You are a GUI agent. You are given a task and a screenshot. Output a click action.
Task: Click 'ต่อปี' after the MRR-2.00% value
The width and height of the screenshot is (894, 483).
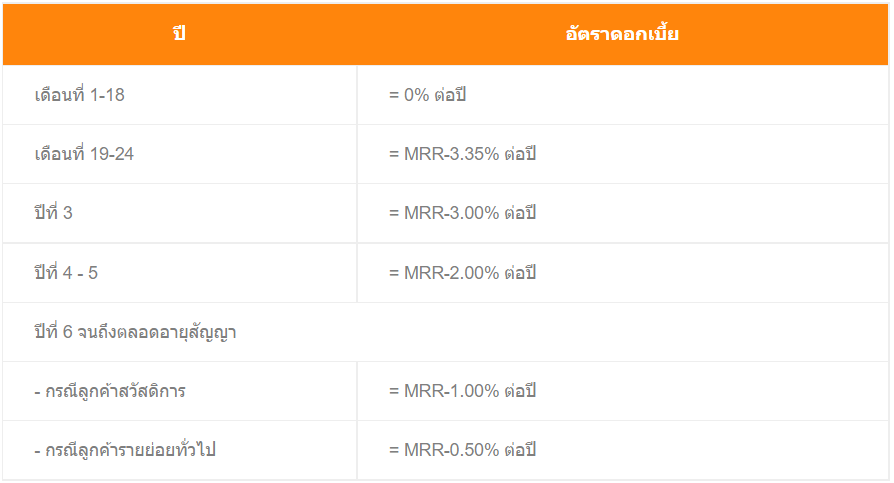click(521, 272)
